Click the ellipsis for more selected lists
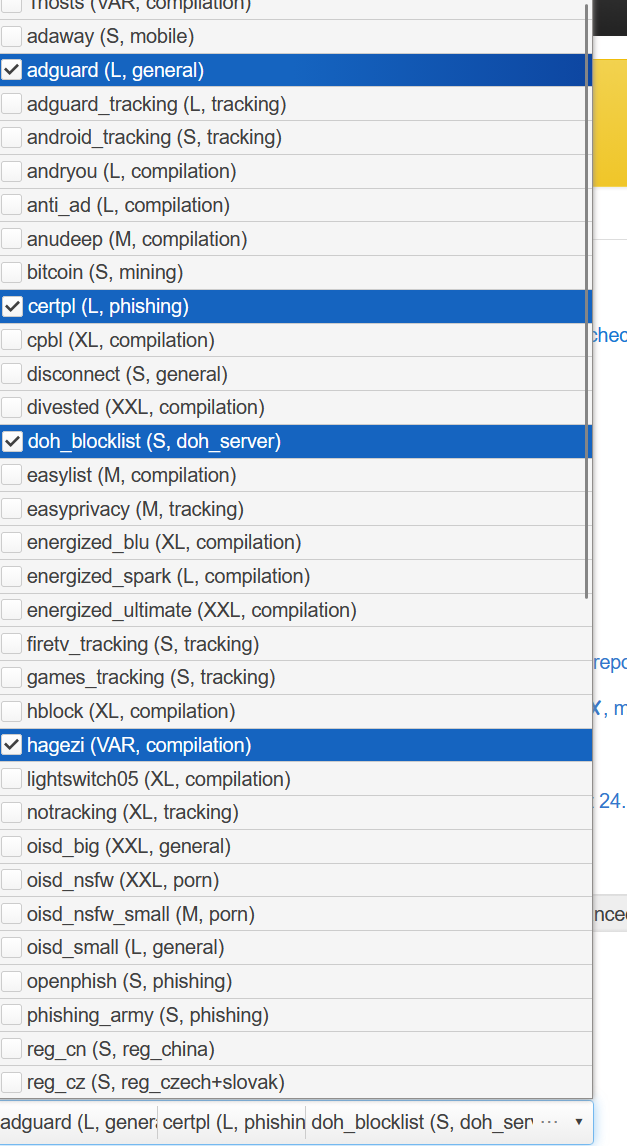This screenshot has height=1146, width=627. (x=548, y=1122)
